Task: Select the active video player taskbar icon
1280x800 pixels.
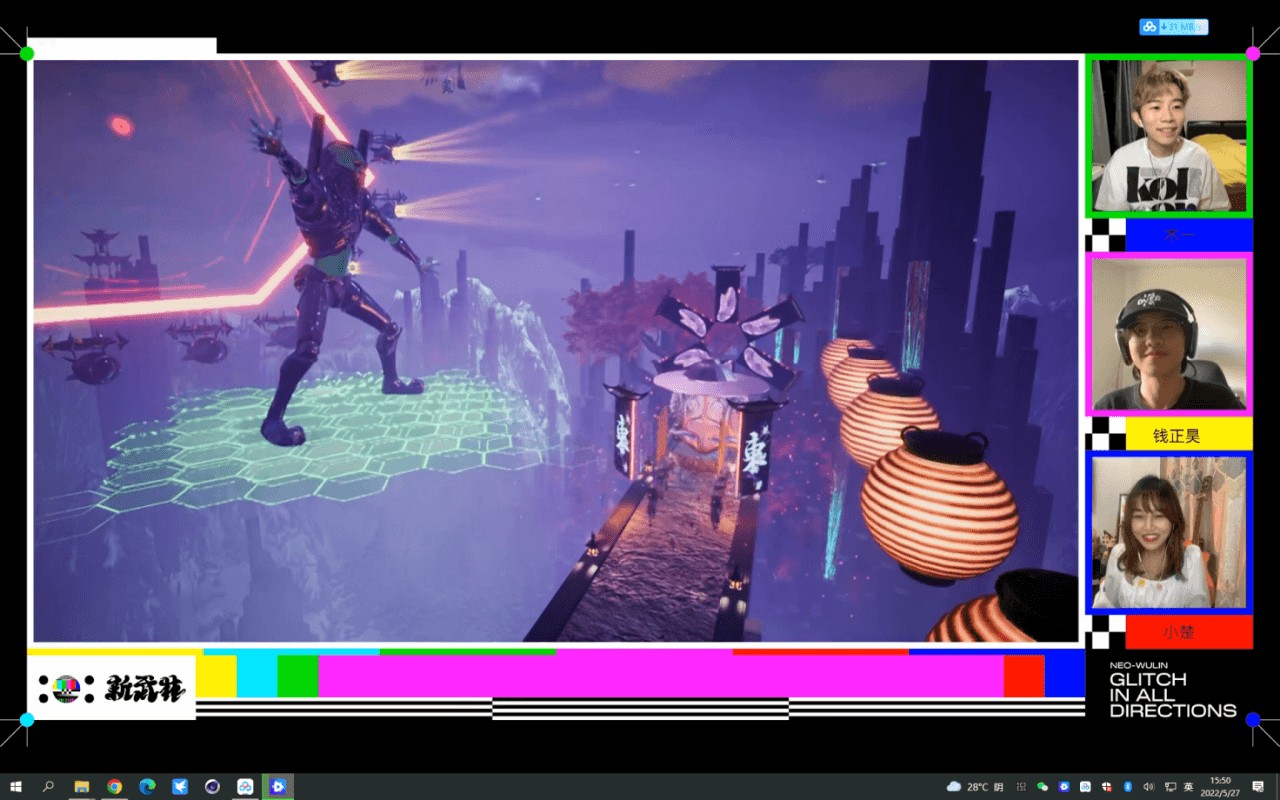Action: (x=277, y=787)
